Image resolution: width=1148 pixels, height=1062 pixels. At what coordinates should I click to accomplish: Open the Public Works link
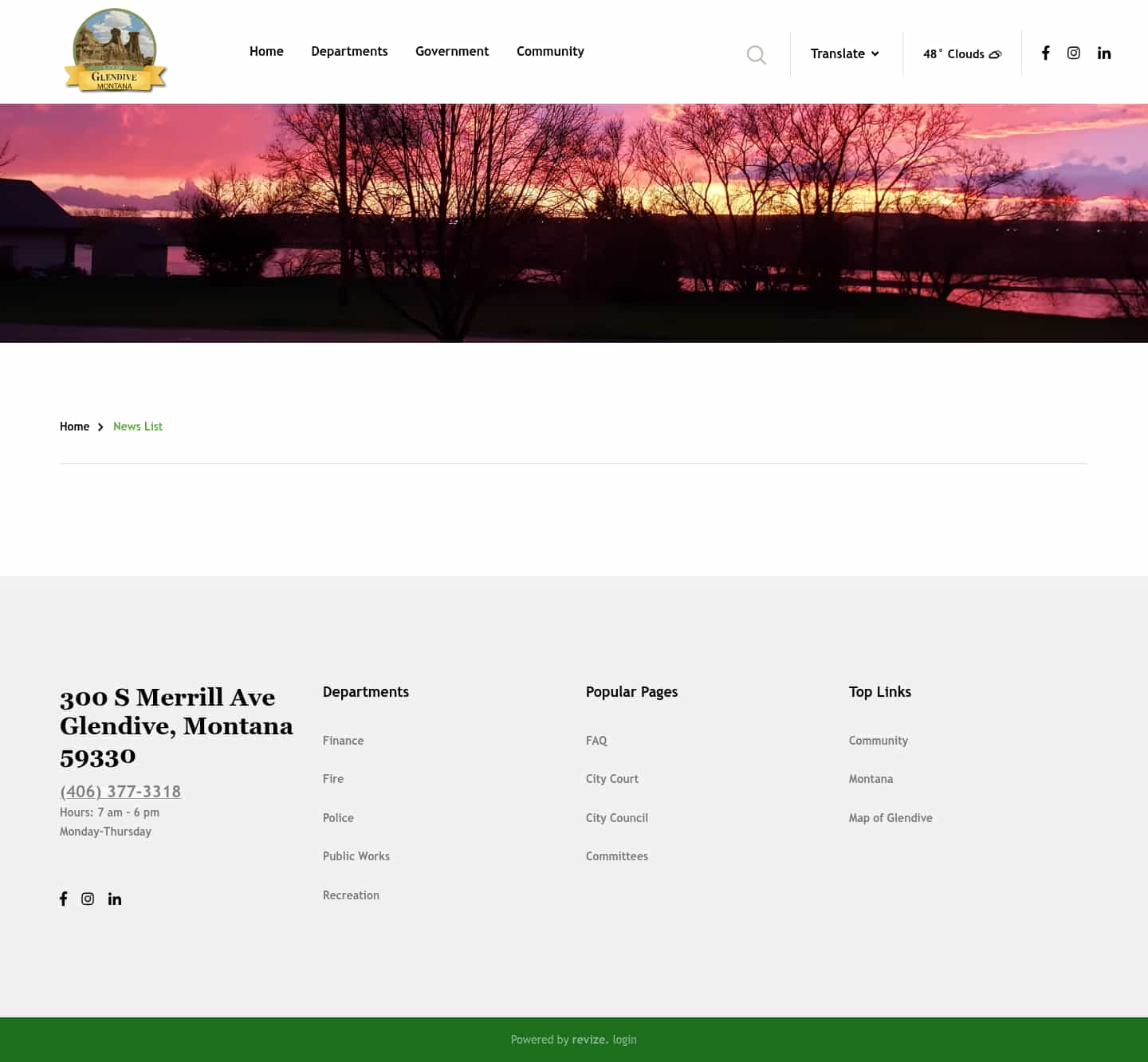356,856
